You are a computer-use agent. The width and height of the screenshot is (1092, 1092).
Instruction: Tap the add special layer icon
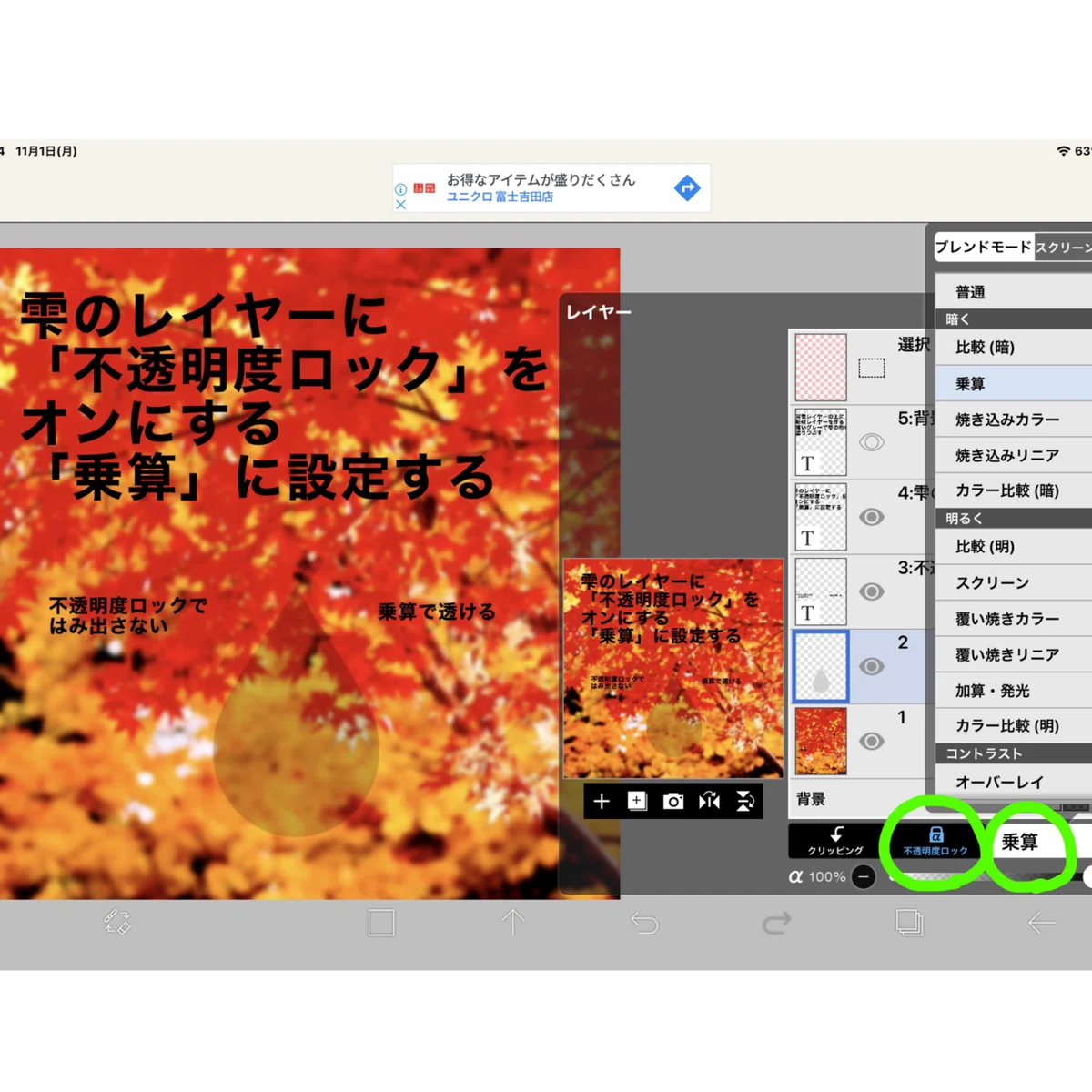[x=637, y=801]
